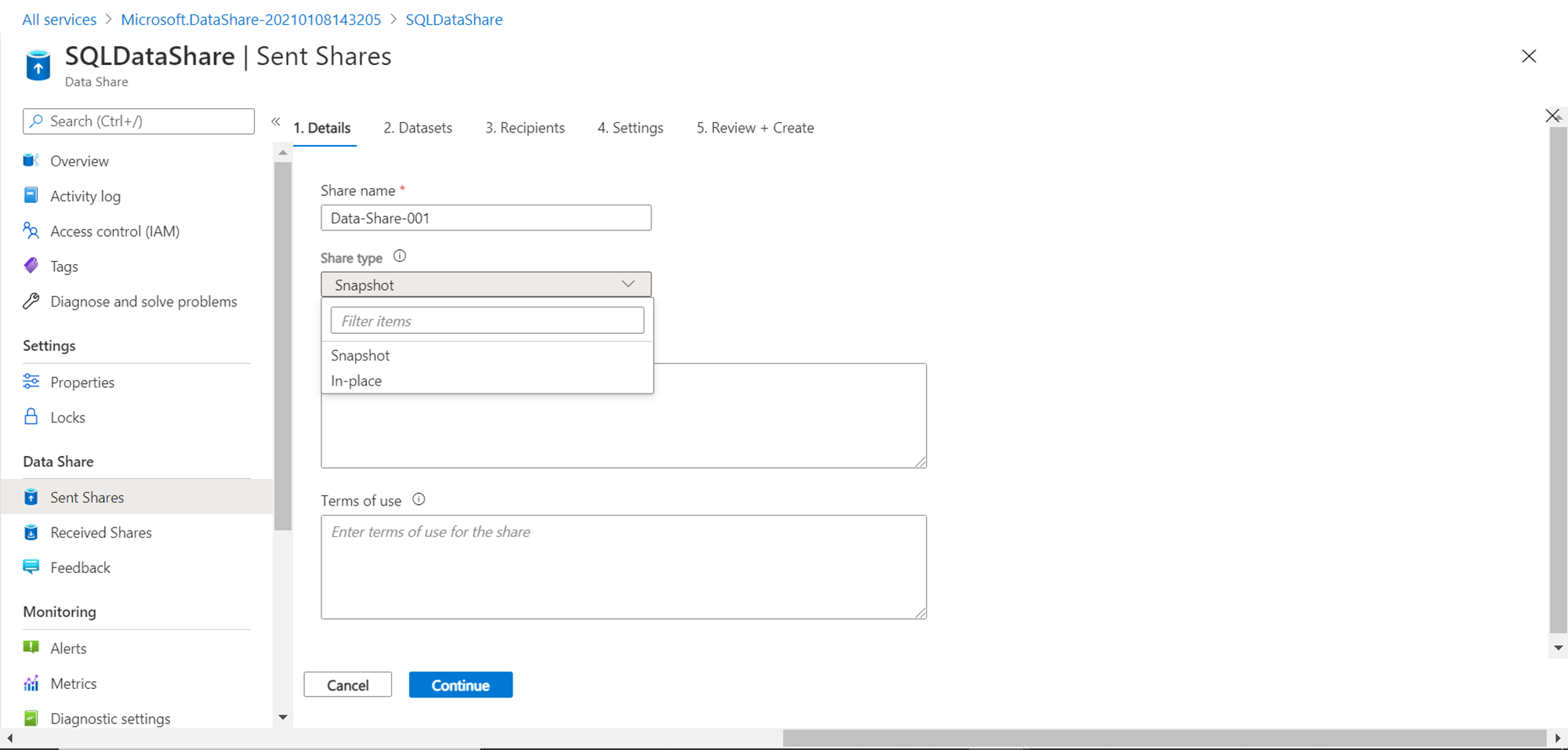Click the search magnifier icon in sidebar

coord(37,121)
